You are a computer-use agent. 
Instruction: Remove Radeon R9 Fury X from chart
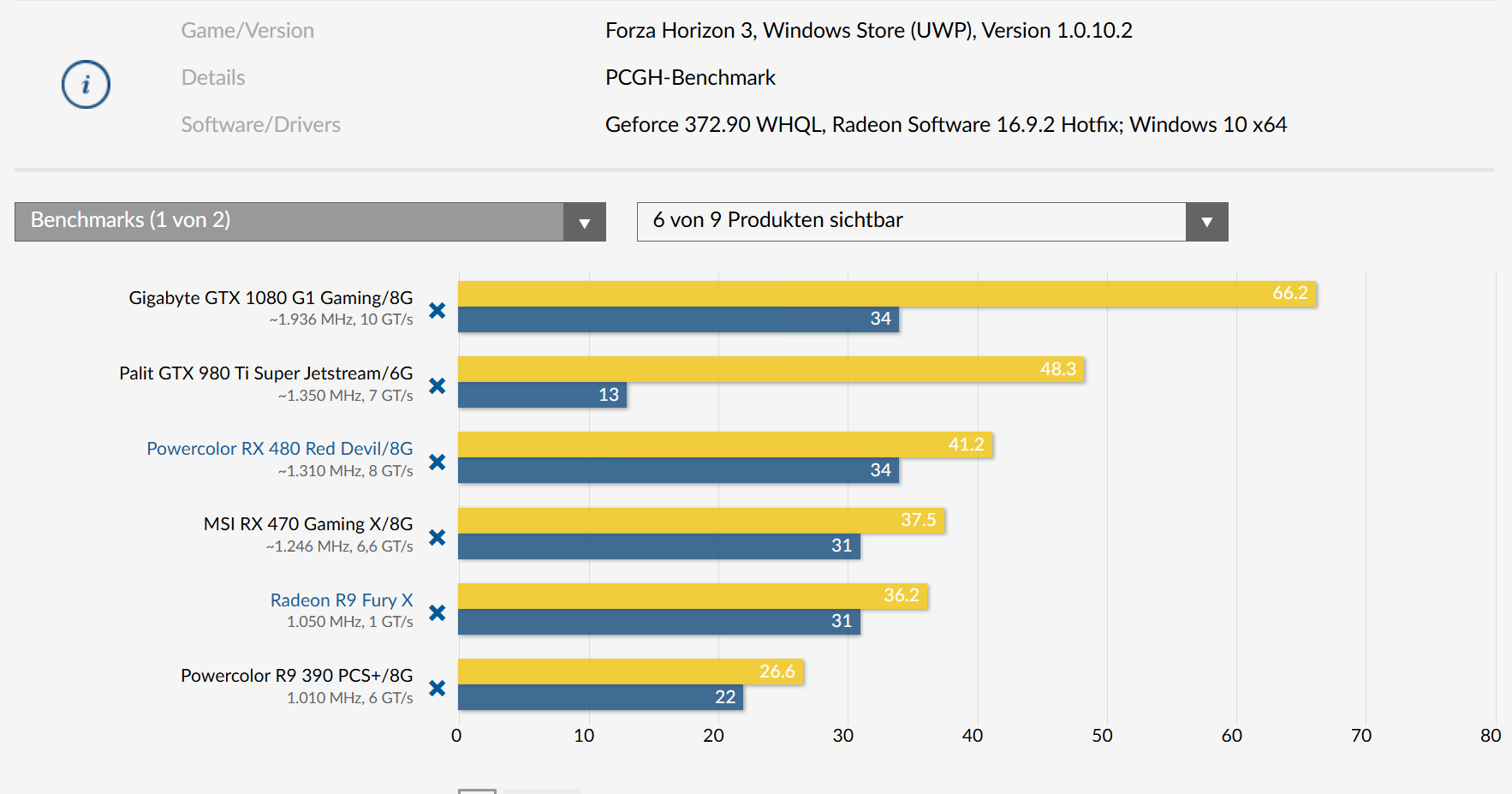[x=437, y=613]
